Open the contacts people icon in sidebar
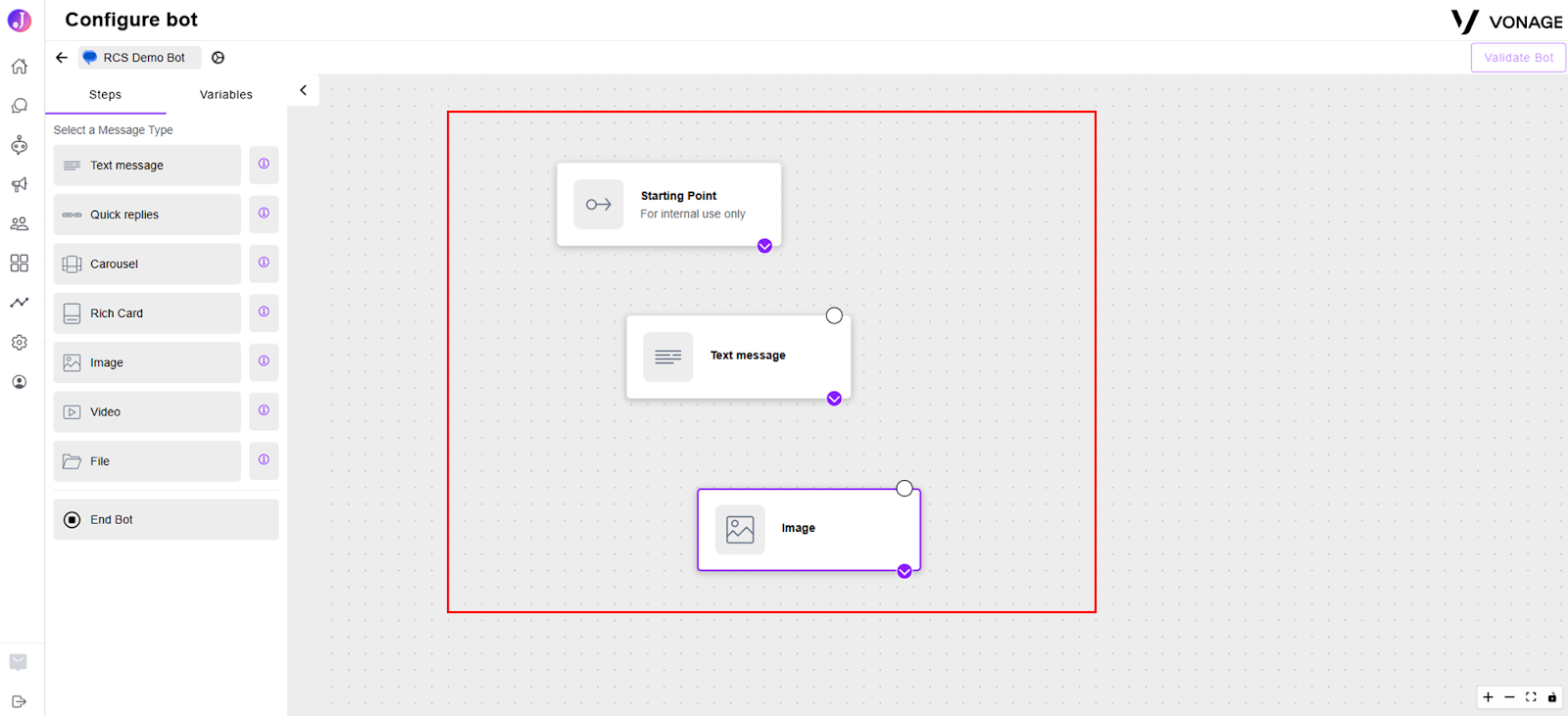Screen dimensions: 1568x716 coord(19,223)
